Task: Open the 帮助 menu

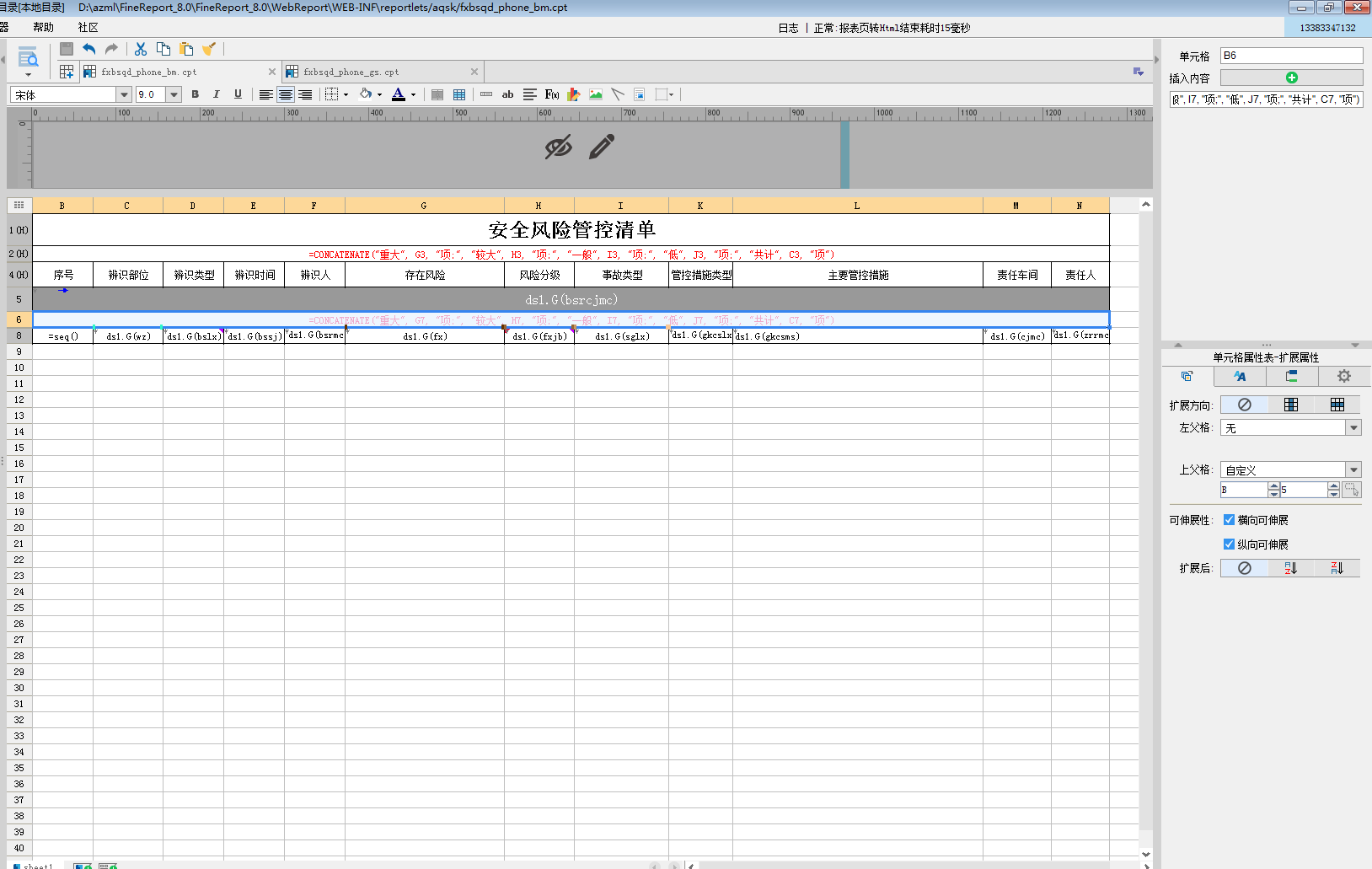Action: [43, 28]
